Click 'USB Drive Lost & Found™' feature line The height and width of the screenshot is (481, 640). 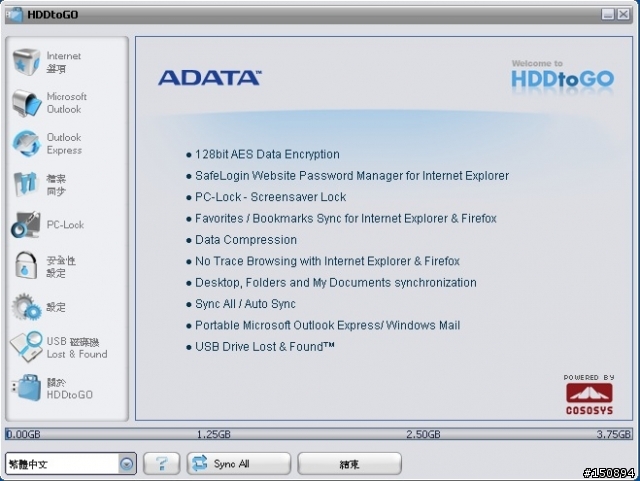pos(264,347)
